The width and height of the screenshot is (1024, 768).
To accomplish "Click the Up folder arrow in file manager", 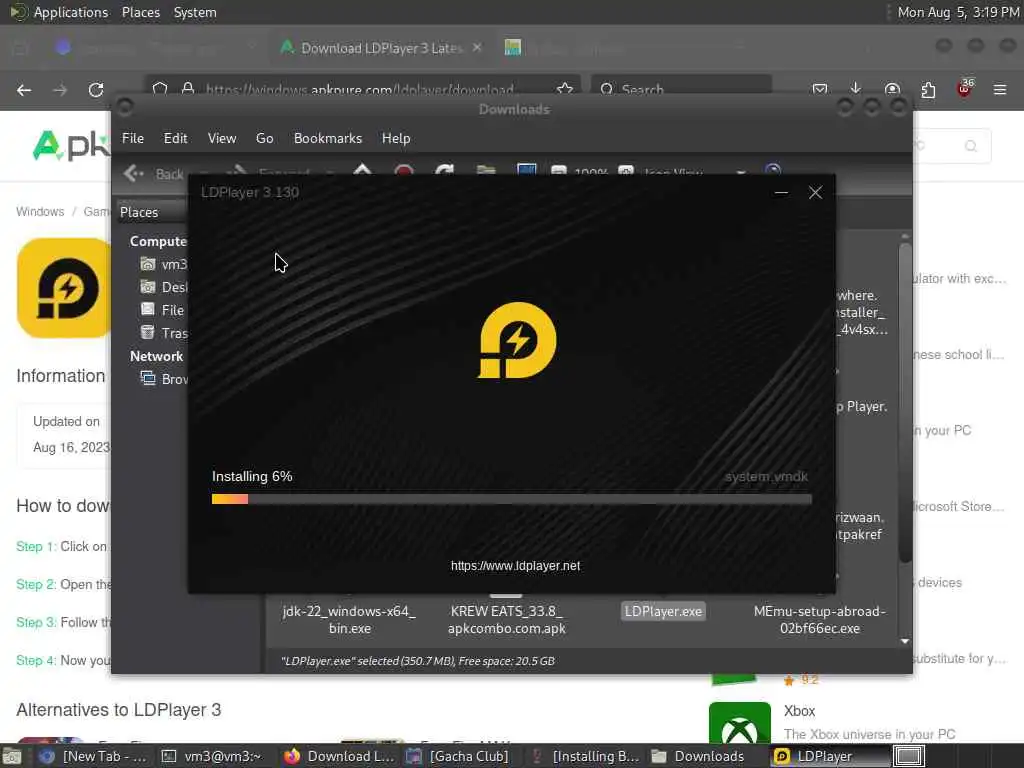I will coord(362,171).
